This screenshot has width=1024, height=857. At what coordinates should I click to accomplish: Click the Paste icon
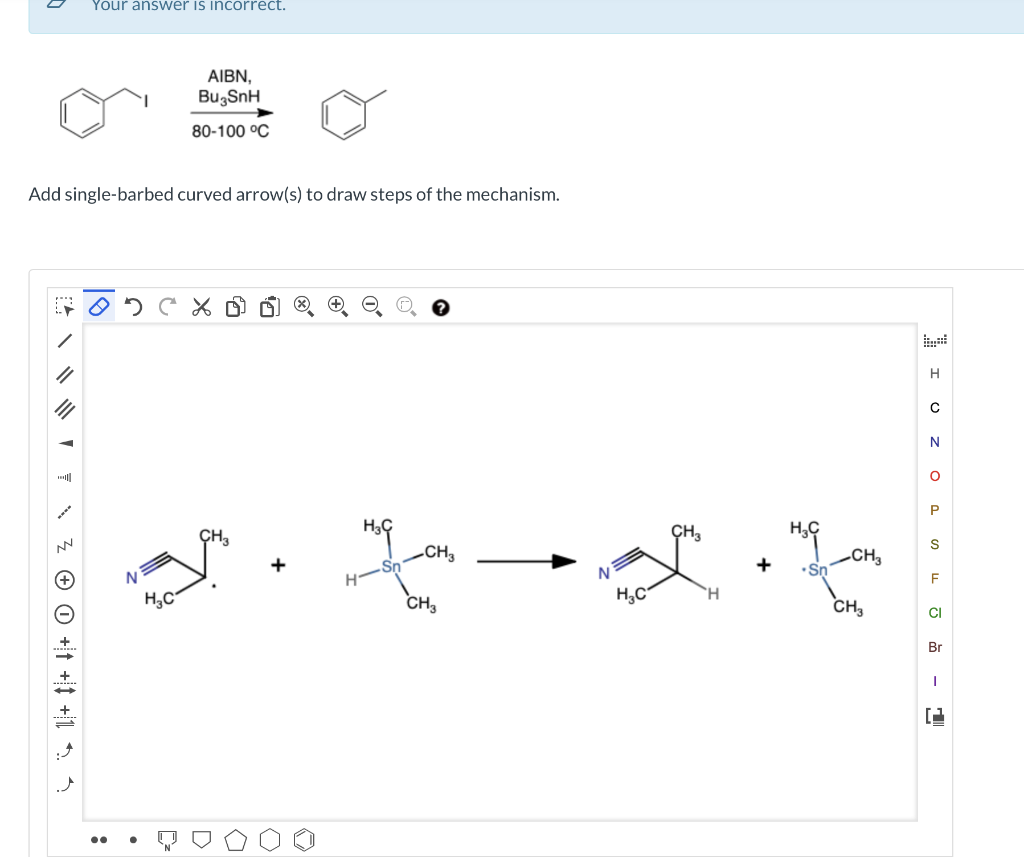269,307
